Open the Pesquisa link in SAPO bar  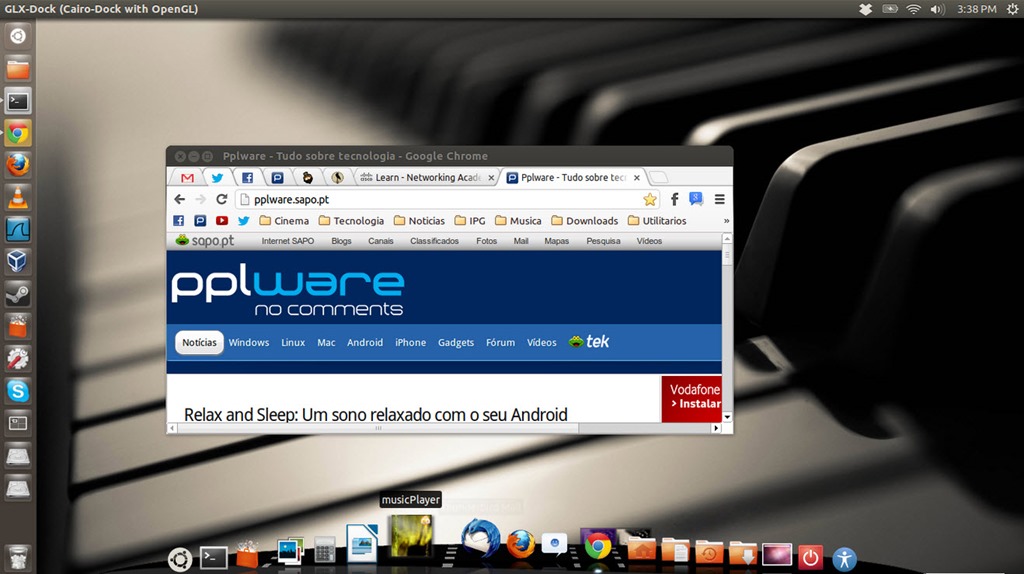pos(603,241)
